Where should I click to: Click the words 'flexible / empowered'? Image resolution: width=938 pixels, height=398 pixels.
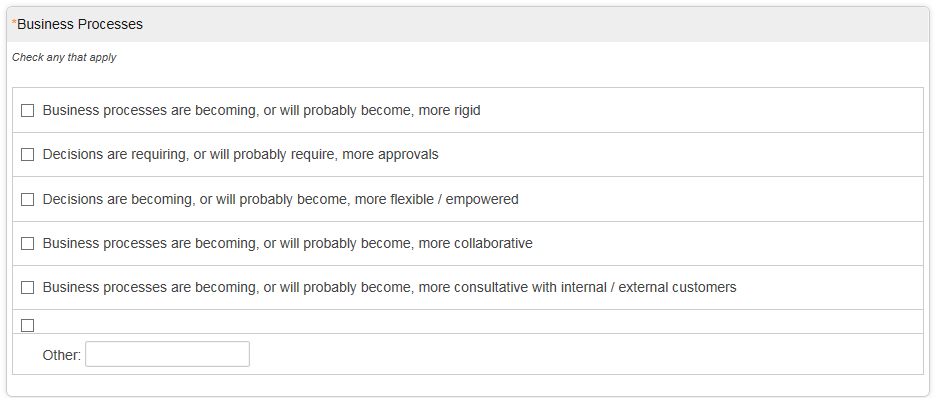tap(454, 199)
